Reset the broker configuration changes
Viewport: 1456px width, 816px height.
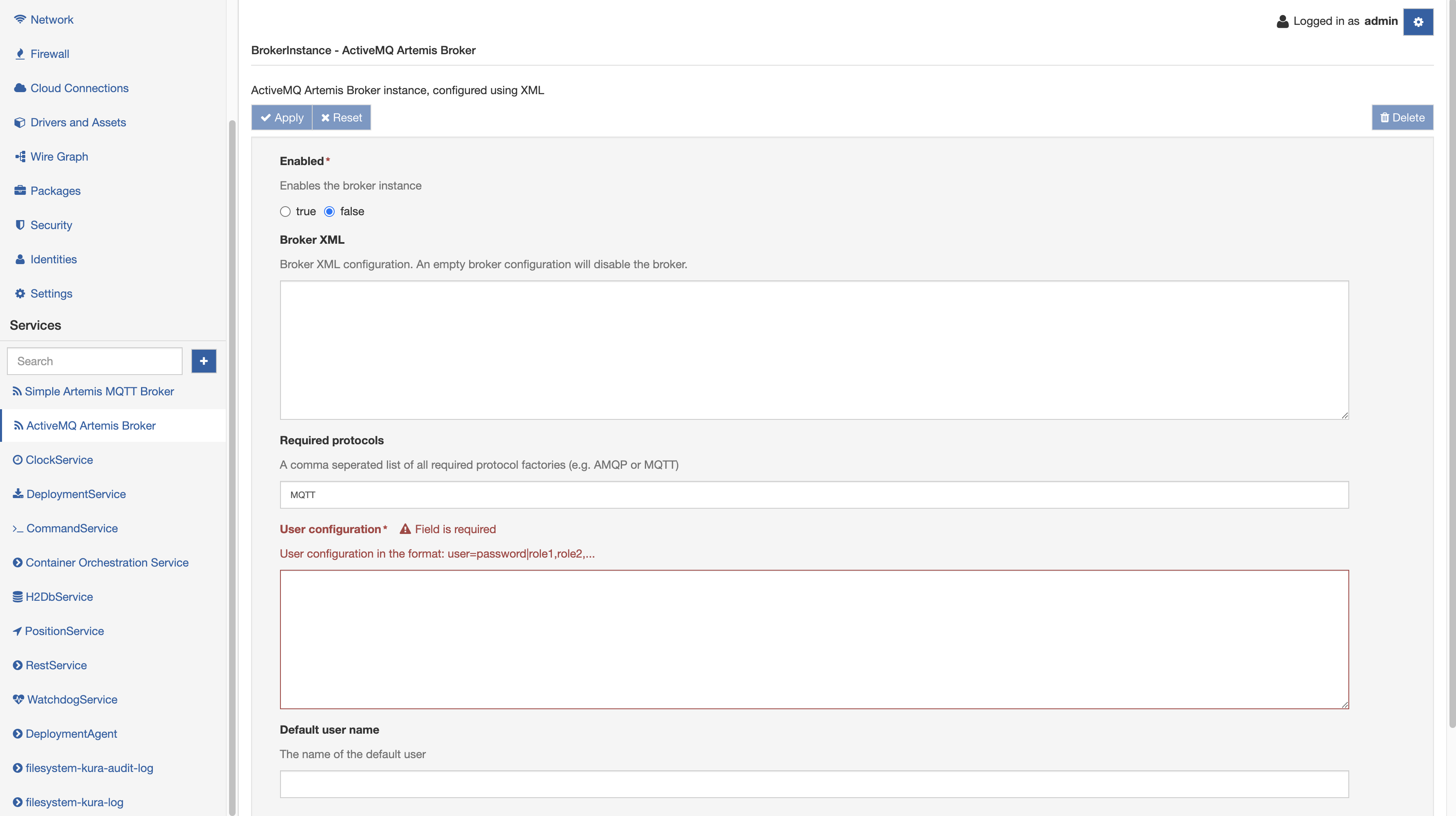point(342,117)
